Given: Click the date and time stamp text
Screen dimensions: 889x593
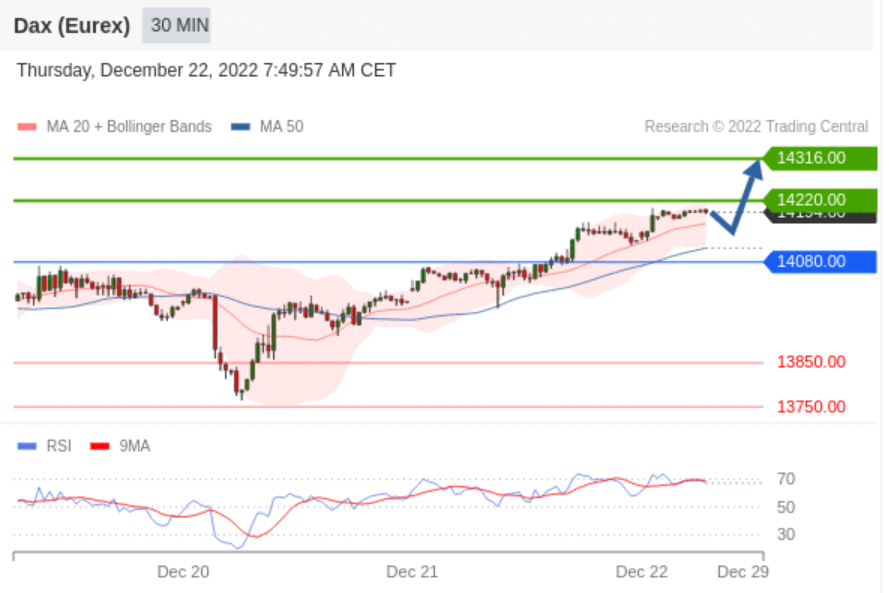Looking at the screenshot, I should [206, 70].
